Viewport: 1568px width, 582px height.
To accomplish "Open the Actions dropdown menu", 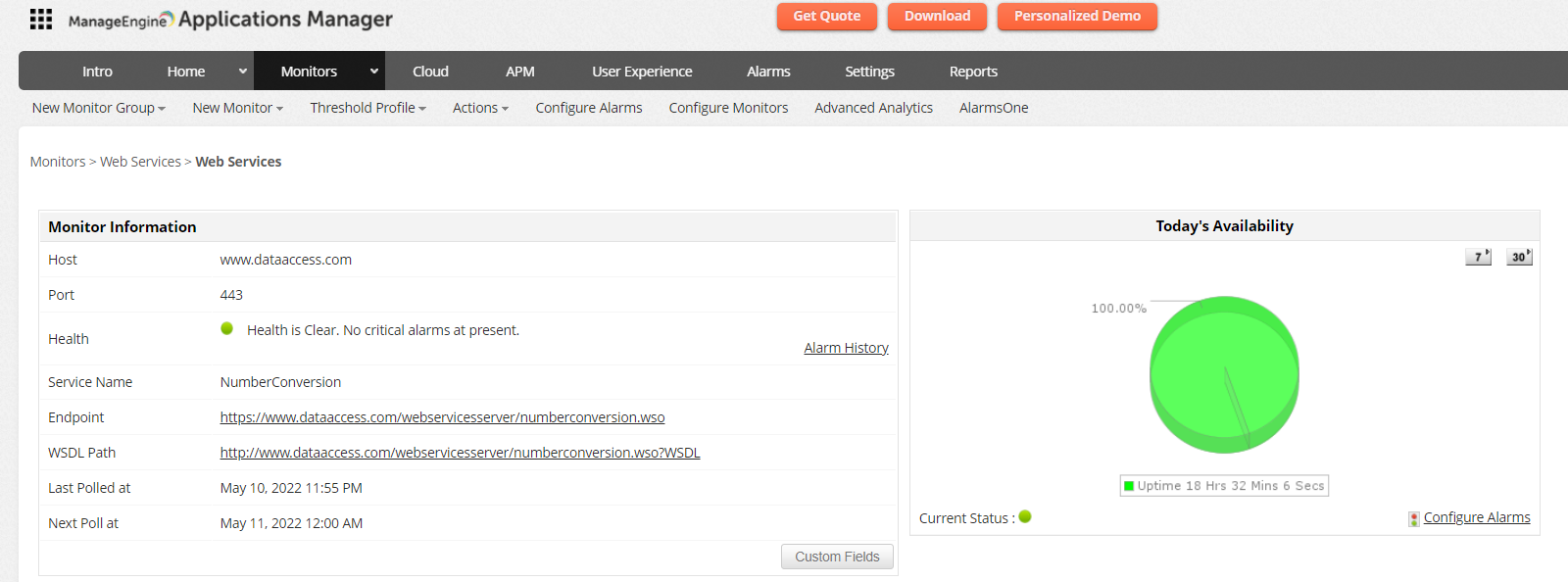I will (x=480, y=108).
